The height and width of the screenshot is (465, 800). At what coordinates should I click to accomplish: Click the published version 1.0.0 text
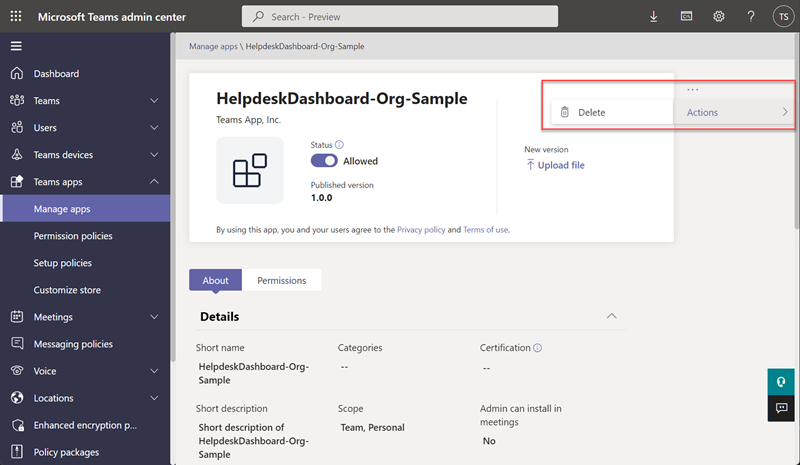click(x=321, y=198)
